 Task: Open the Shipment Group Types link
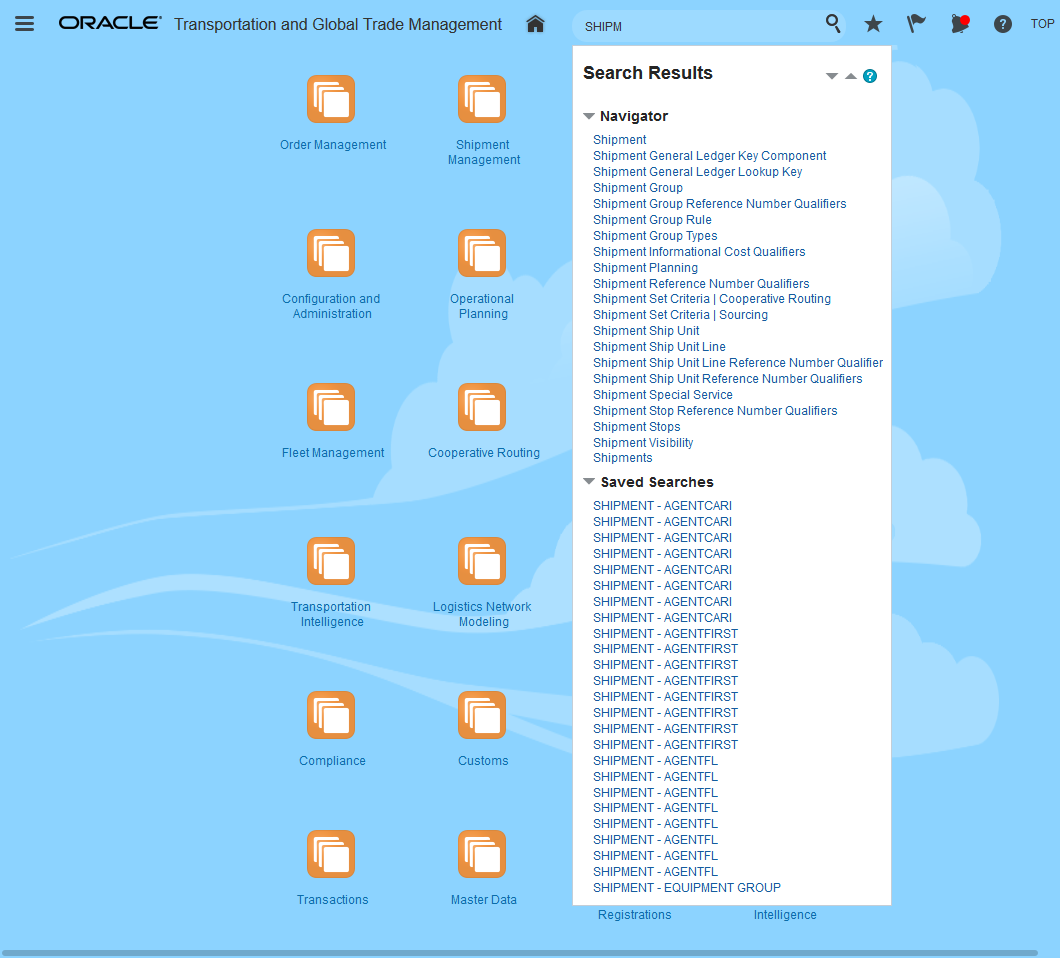654,235
